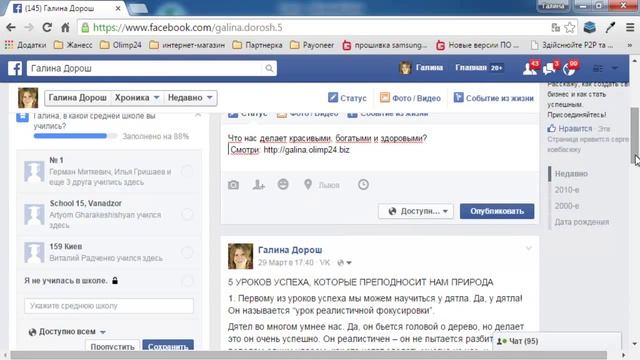Select the Статус tab
This screenshot has width=640, height=360.
347,98
